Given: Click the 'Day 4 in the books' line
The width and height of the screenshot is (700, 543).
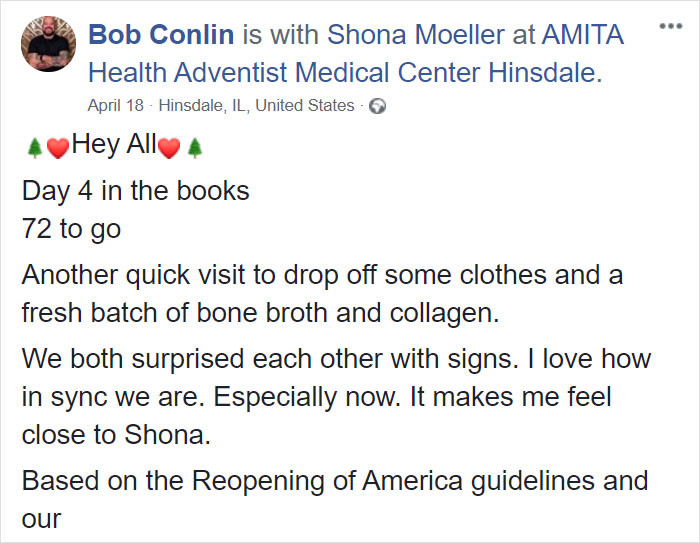Looking at the screenshot, I should 136,191.
